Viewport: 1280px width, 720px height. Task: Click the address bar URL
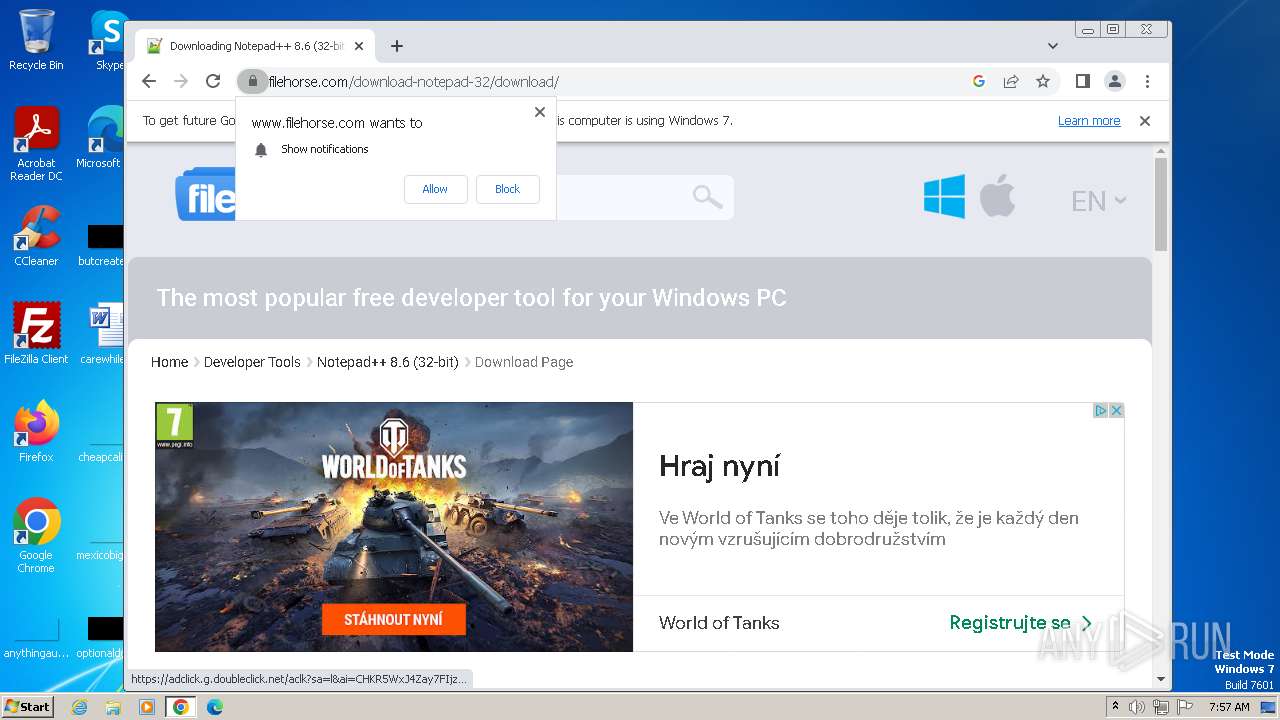[x=413, y=82]
